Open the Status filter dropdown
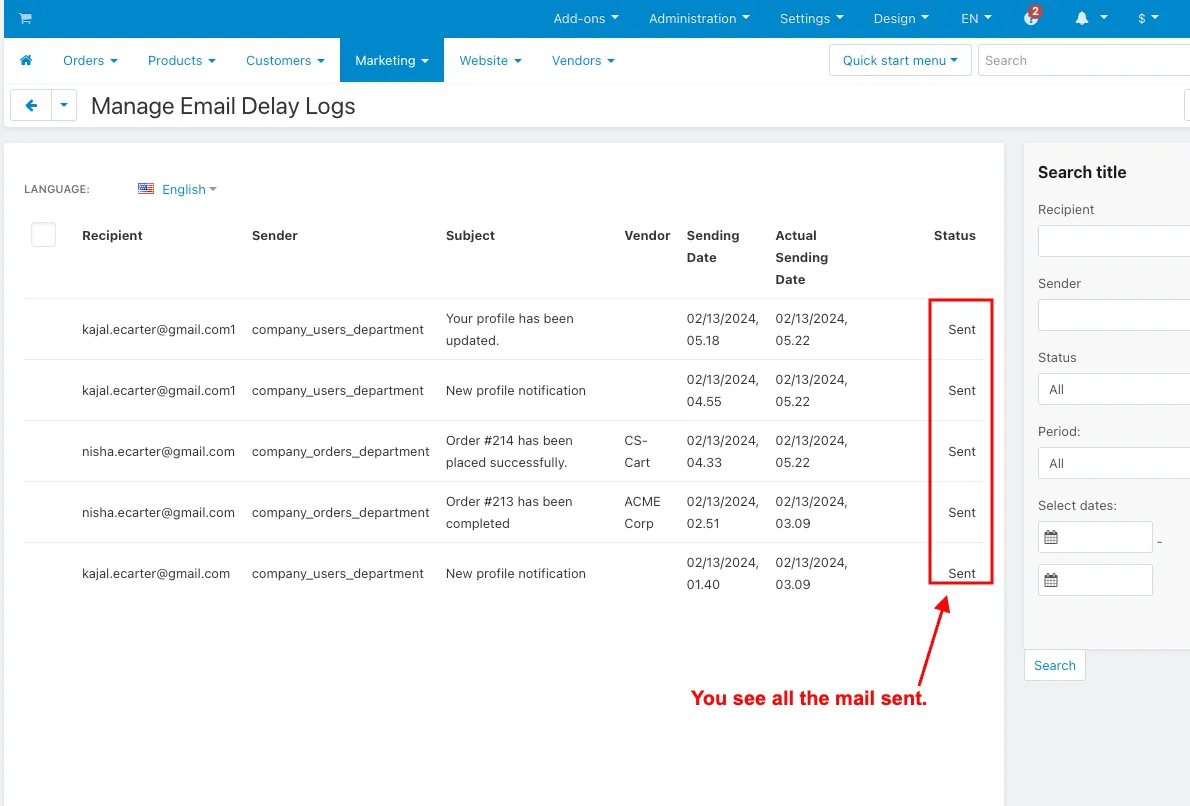This screenshot has width=1190, height=806. (x=1113, y=389)
